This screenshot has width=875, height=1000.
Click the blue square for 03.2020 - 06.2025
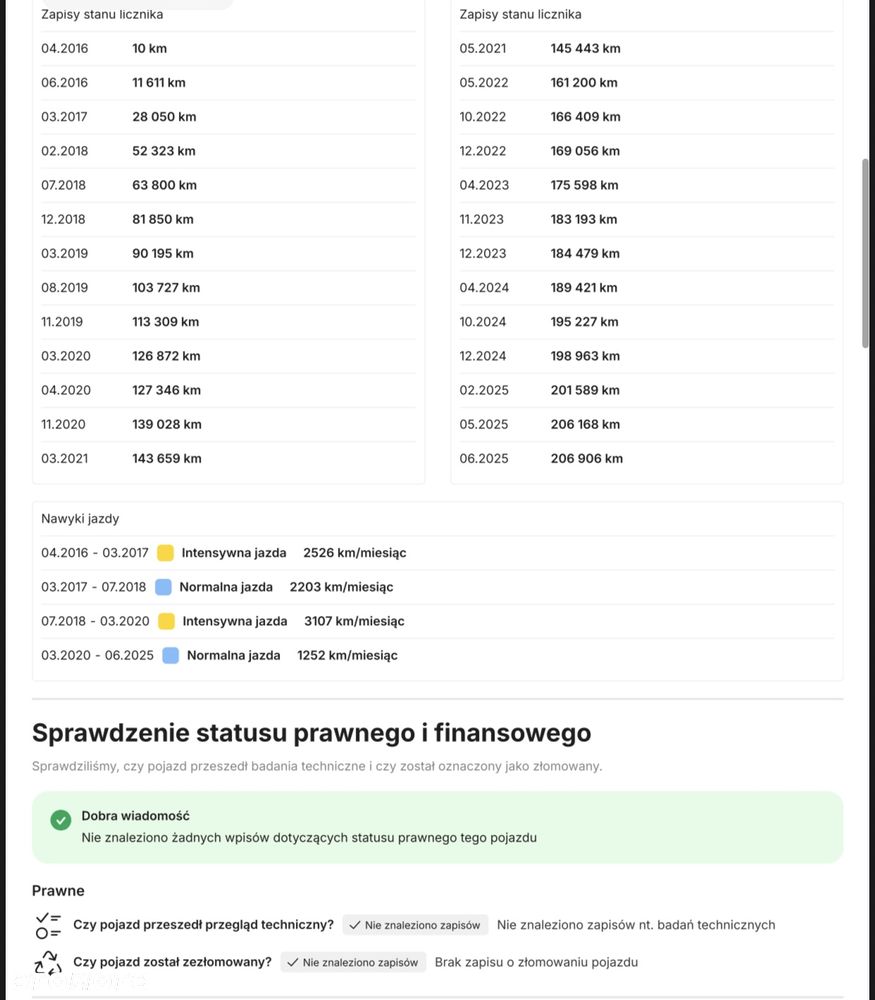(171, 655)
